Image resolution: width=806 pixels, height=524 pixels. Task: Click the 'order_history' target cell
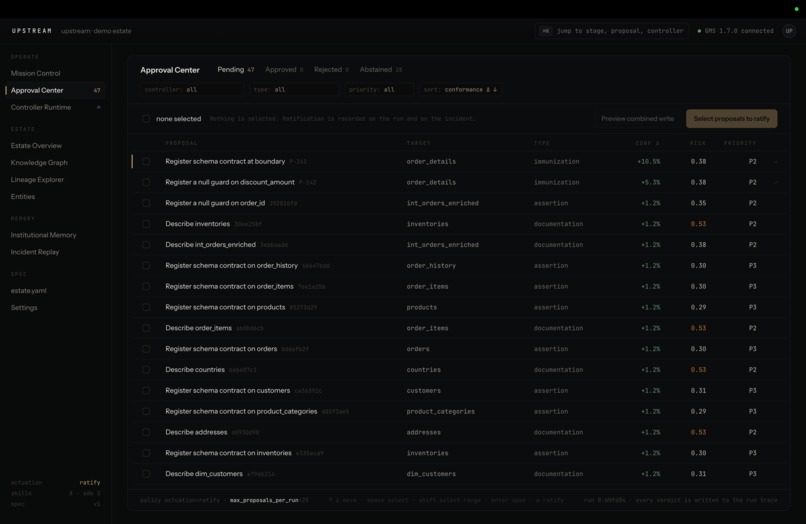[x=431, y=265]
